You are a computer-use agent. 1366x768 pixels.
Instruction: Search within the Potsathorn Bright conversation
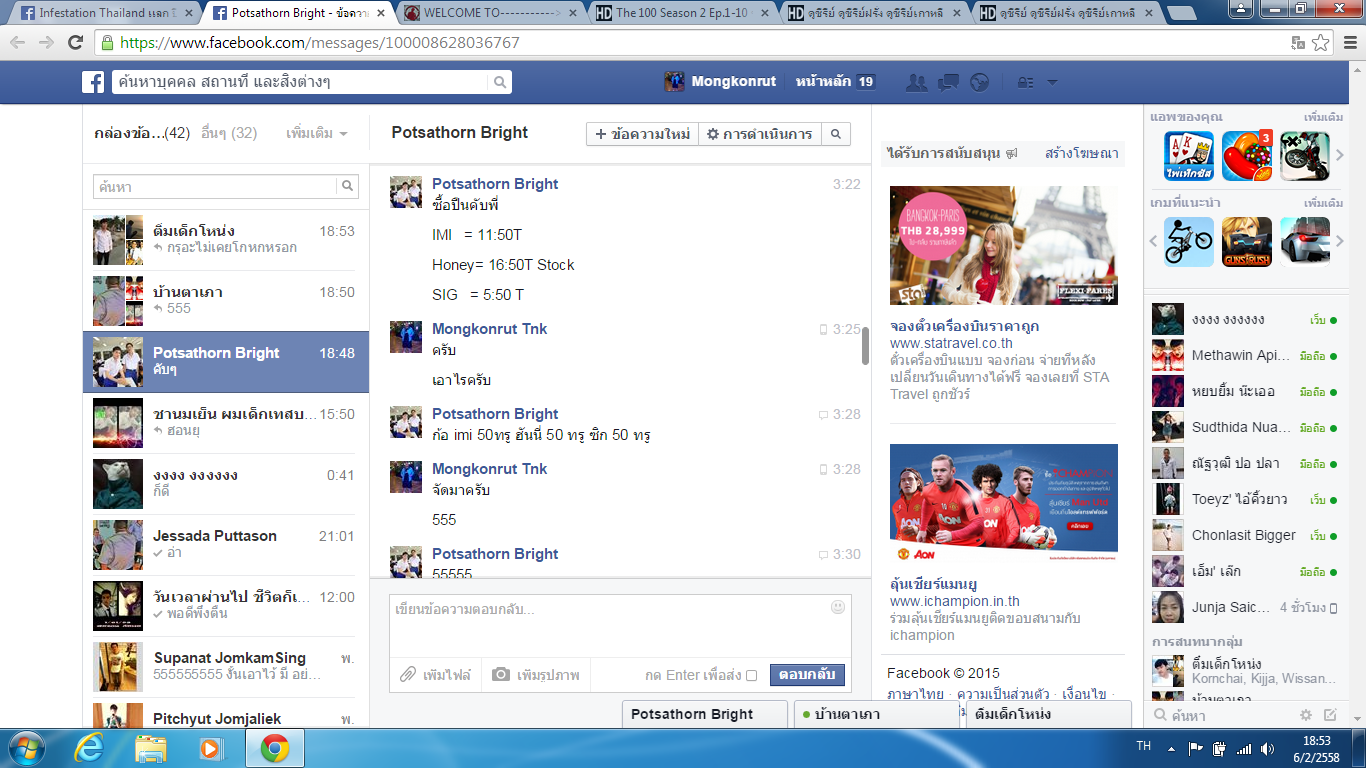click(x=837, y=134)
